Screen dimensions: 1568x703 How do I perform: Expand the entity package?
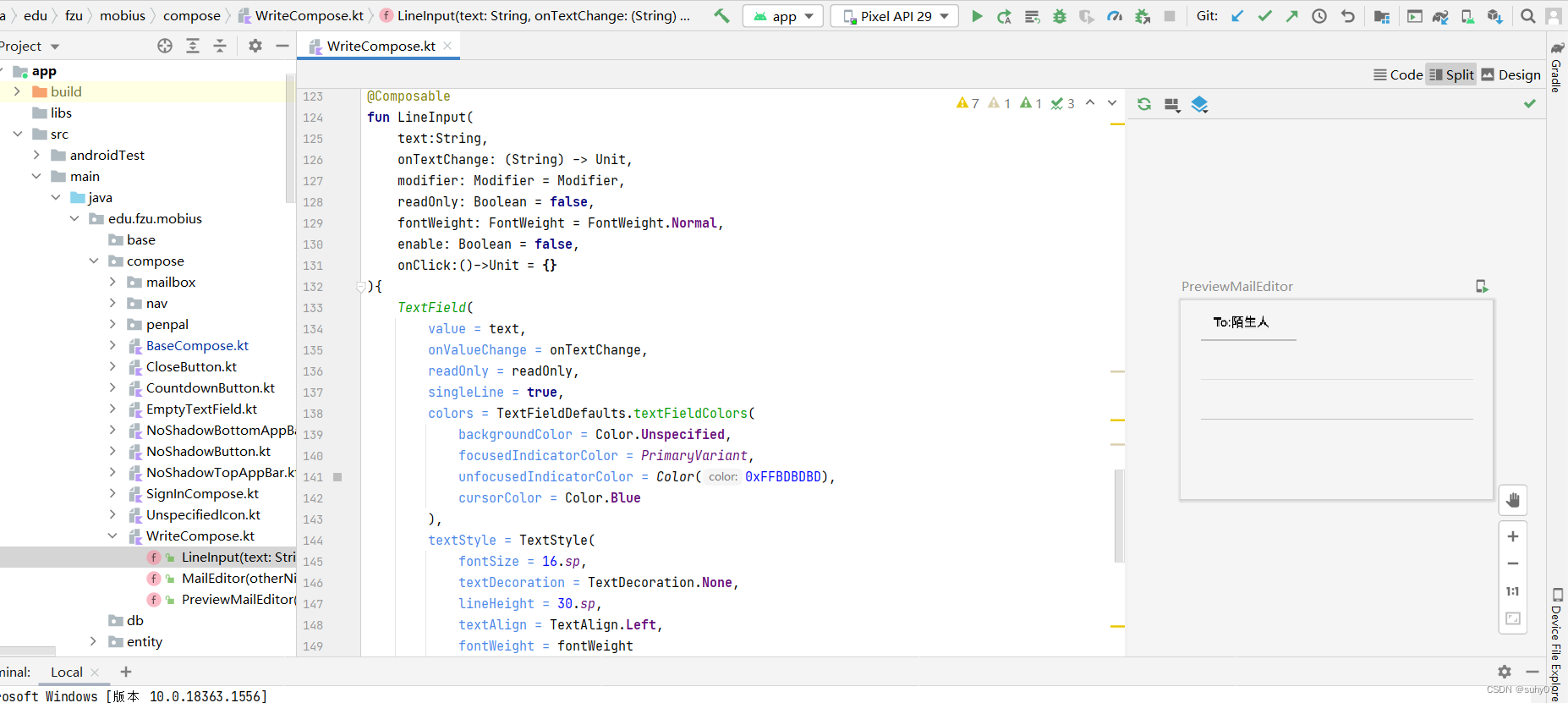point(93,641)
